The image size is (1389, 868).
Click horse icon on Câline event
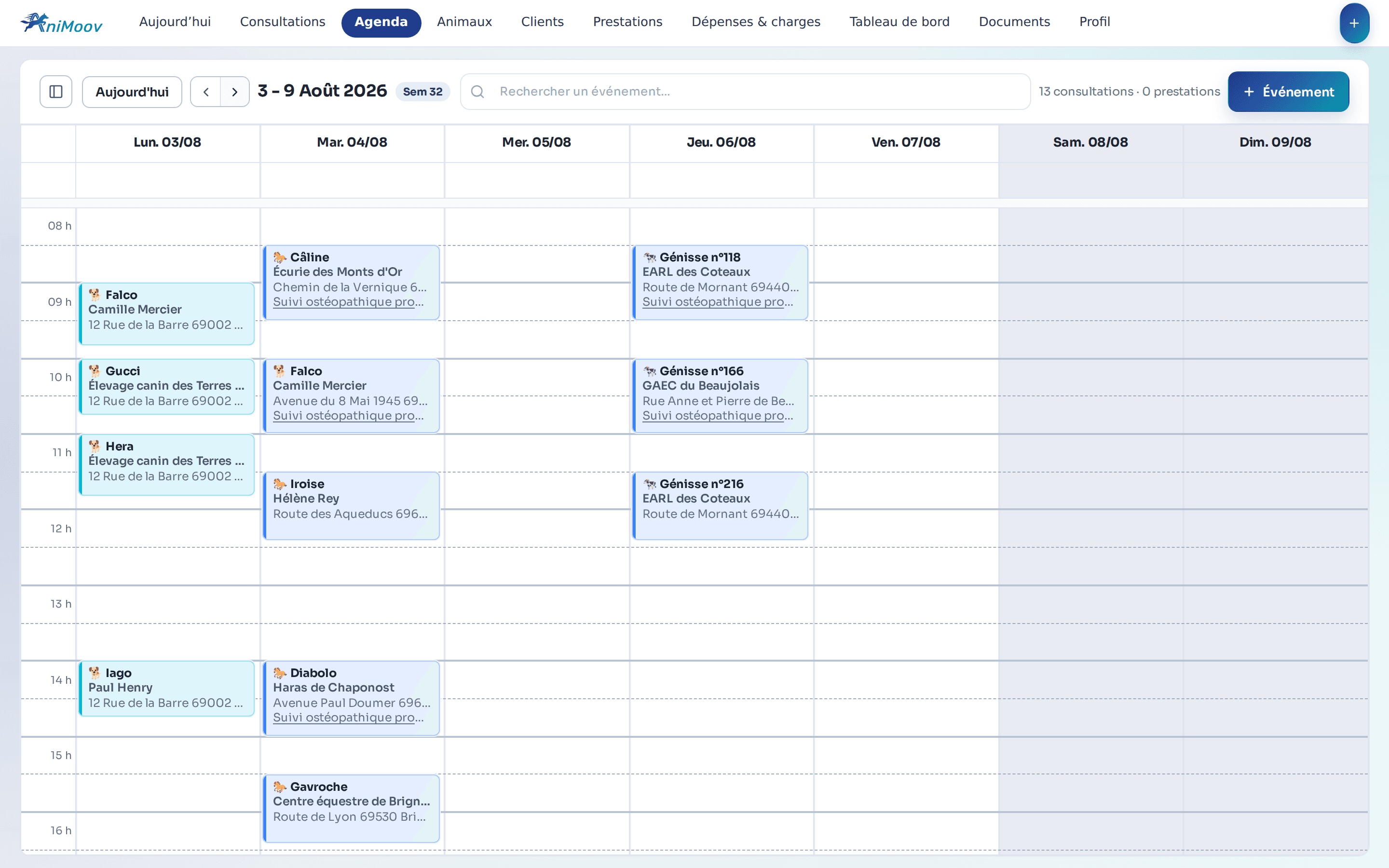click(280, 257)
